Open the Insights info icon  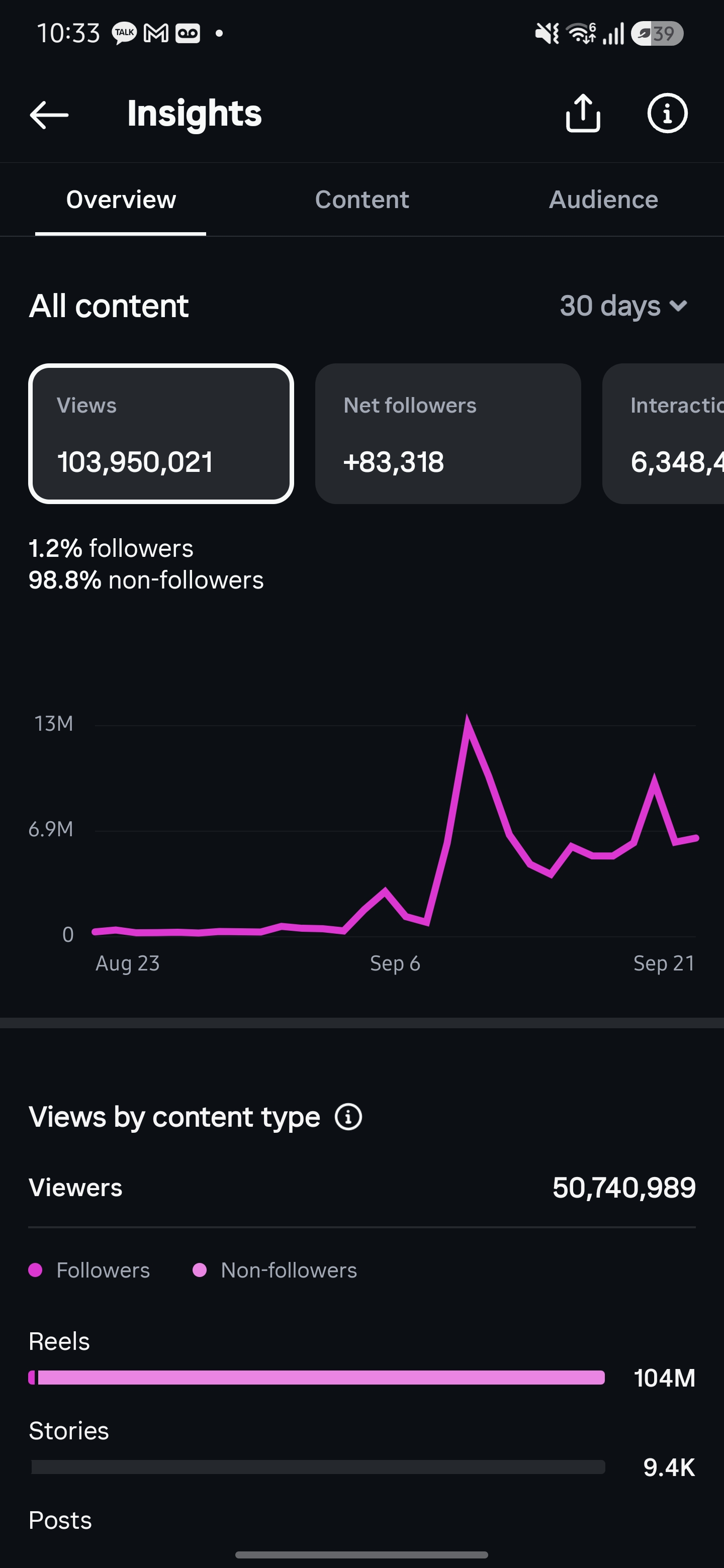click(x=667, y=113)
